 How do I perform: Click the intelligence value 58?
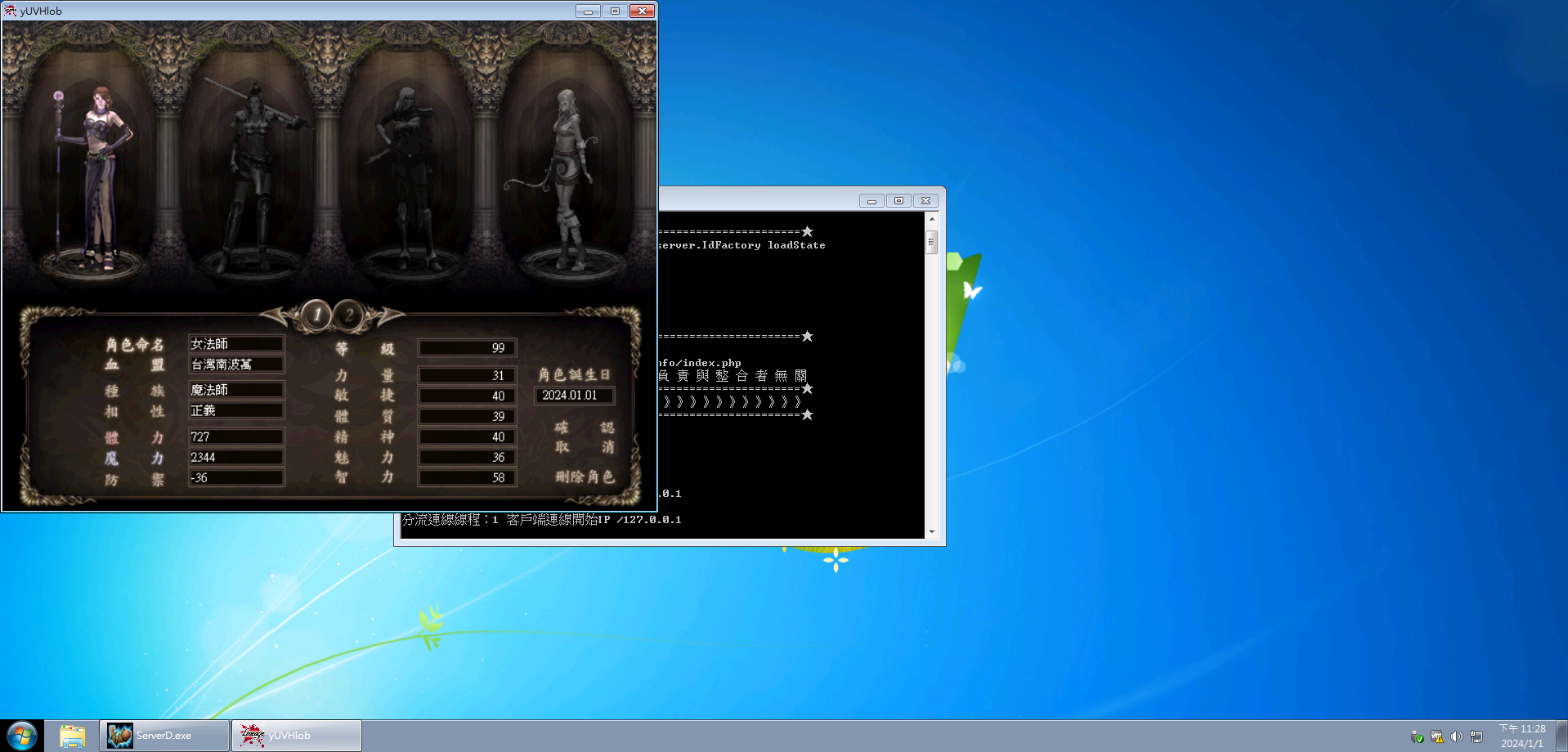click(x=467, y=477)
